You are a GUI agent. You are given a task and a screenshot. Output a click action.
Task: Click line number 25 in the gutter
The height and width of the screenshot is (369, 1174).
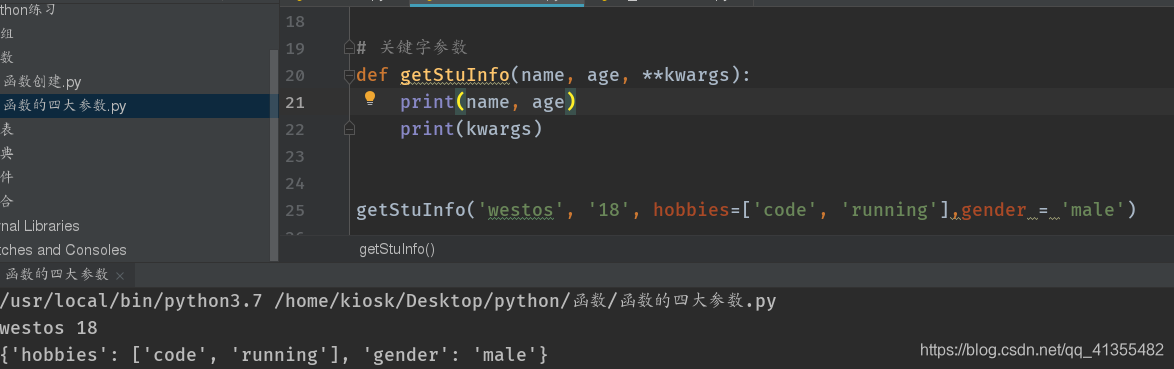pos(295,210)
